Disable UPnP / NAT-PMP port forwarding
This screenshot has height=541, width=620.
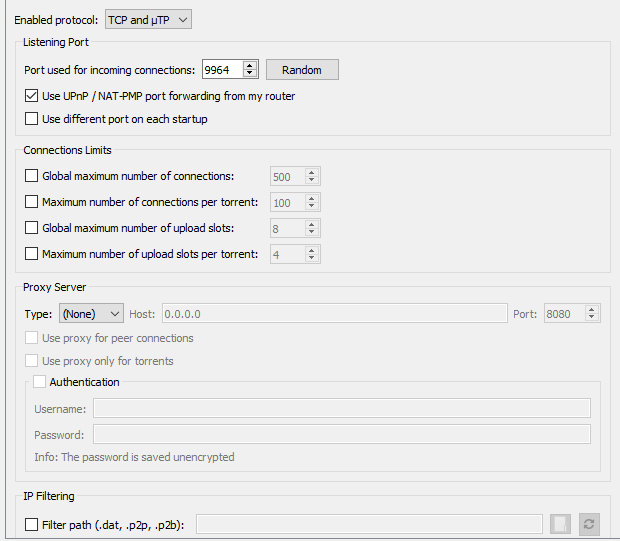tap(32, 96)
